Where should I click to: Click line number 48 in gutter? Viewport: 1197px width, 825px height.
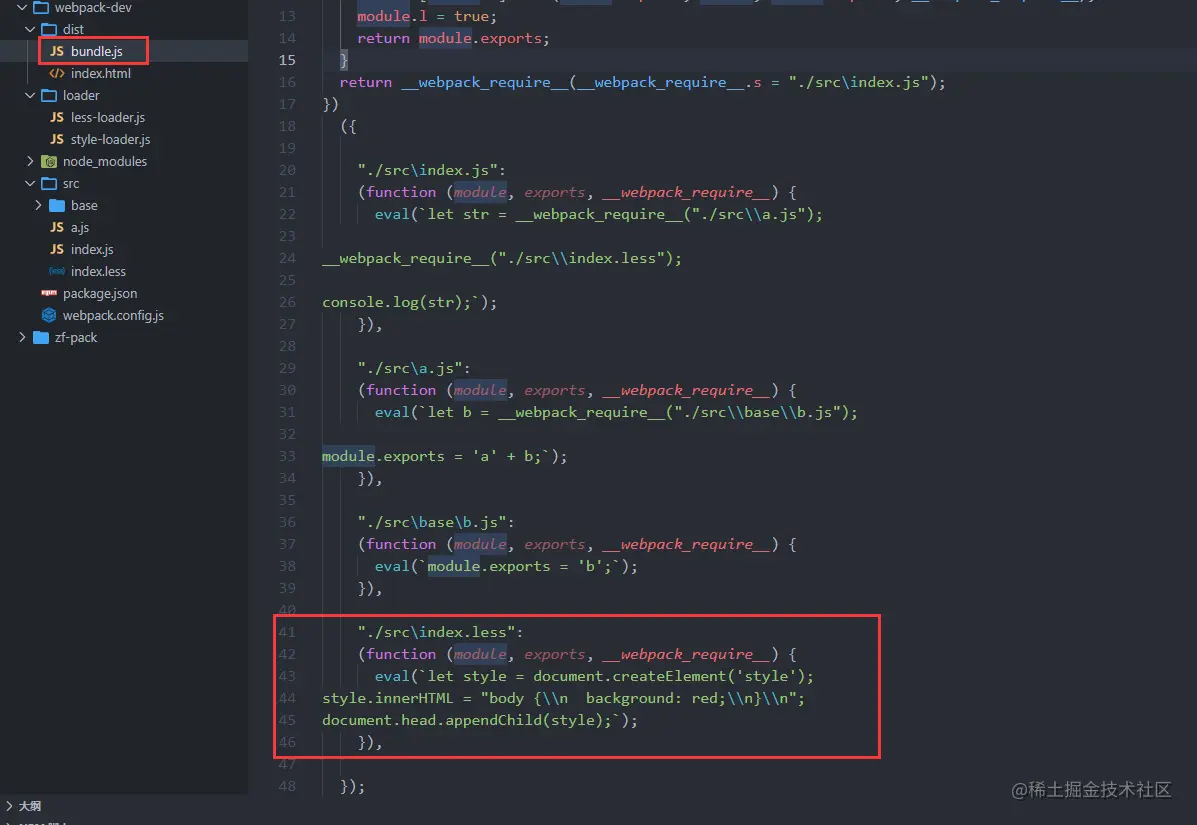[287, 786]
